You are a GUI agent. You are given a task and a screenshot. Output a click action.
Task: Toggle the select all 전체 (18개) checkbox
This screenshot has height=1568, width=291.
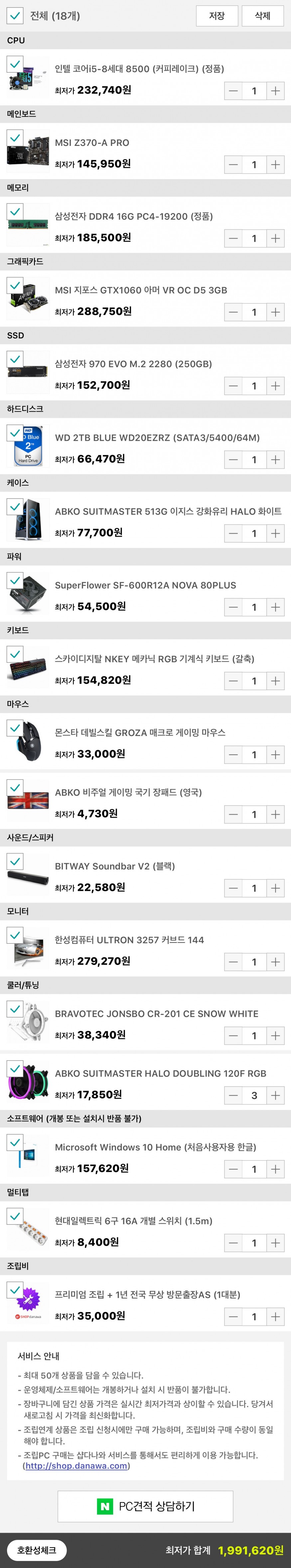tap(15, 16)
